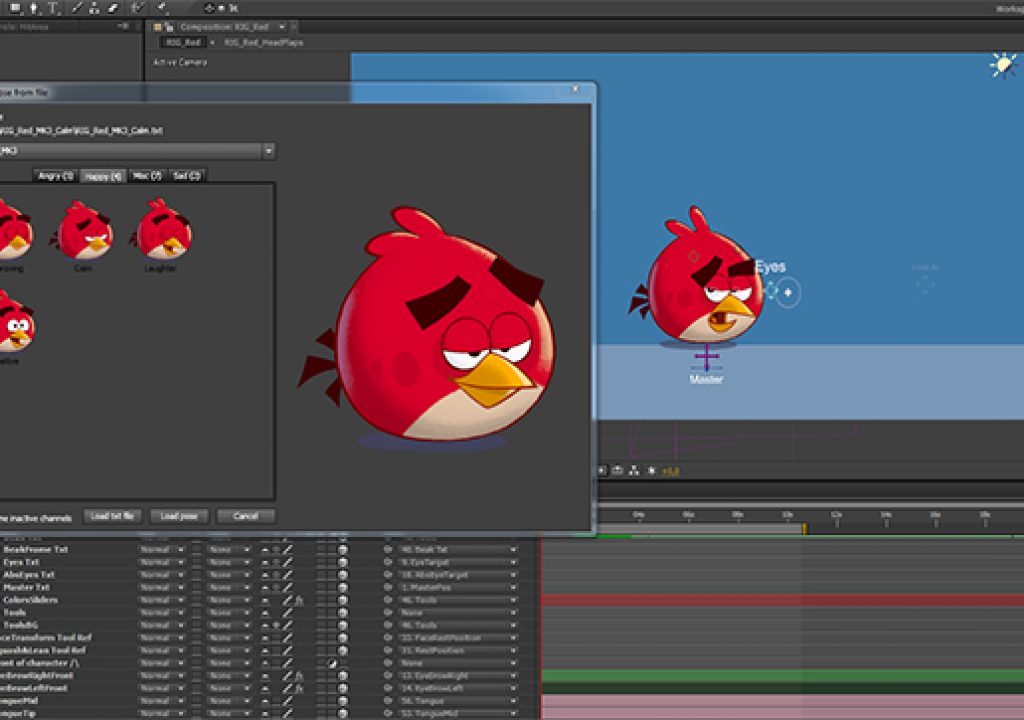Viewport: 1024px width, 720px height.
Task: Cancel the pose dialog
Action: click(x=246, y=516)
